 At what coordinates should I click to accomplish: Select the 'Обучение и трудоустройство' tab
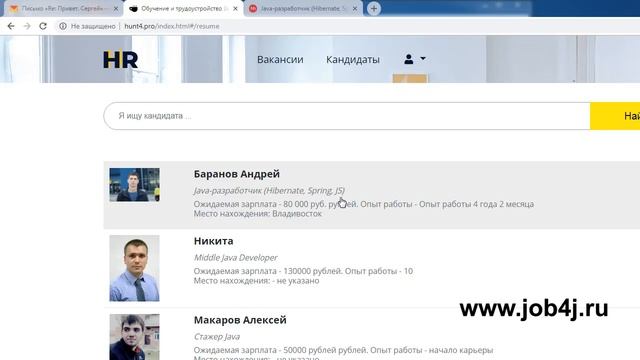184,9
